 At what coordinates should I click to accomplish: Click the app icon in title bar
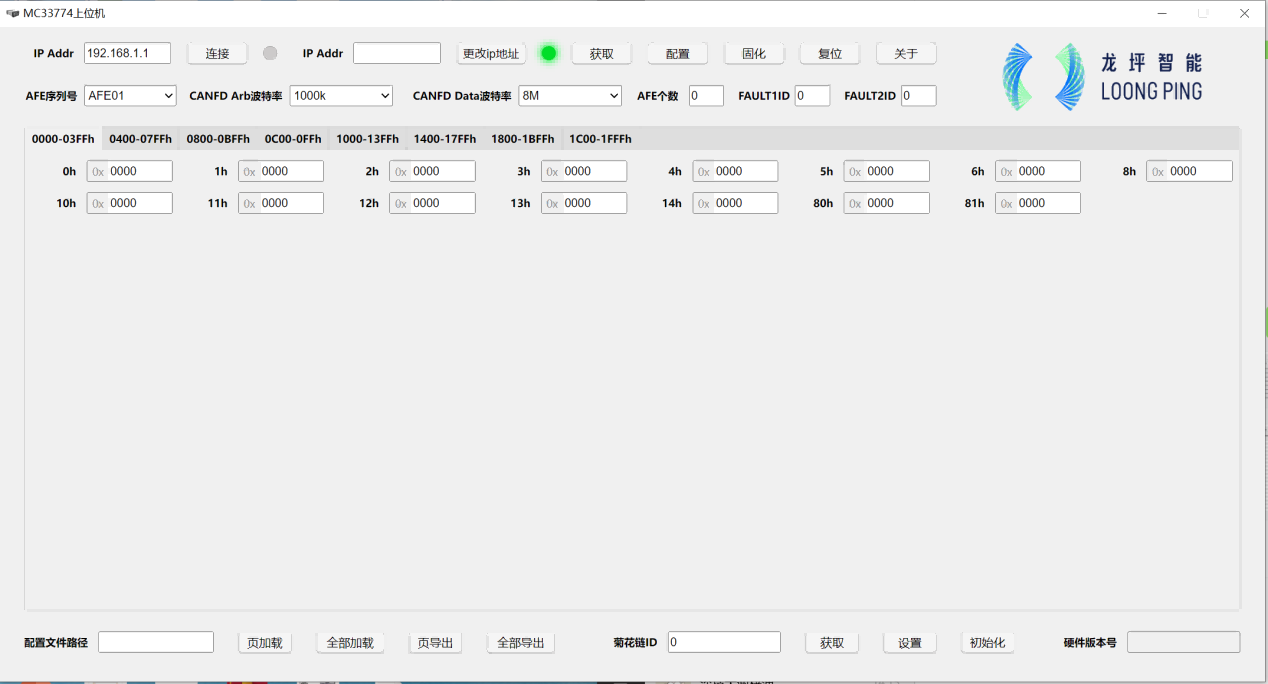tap(13, 14)
